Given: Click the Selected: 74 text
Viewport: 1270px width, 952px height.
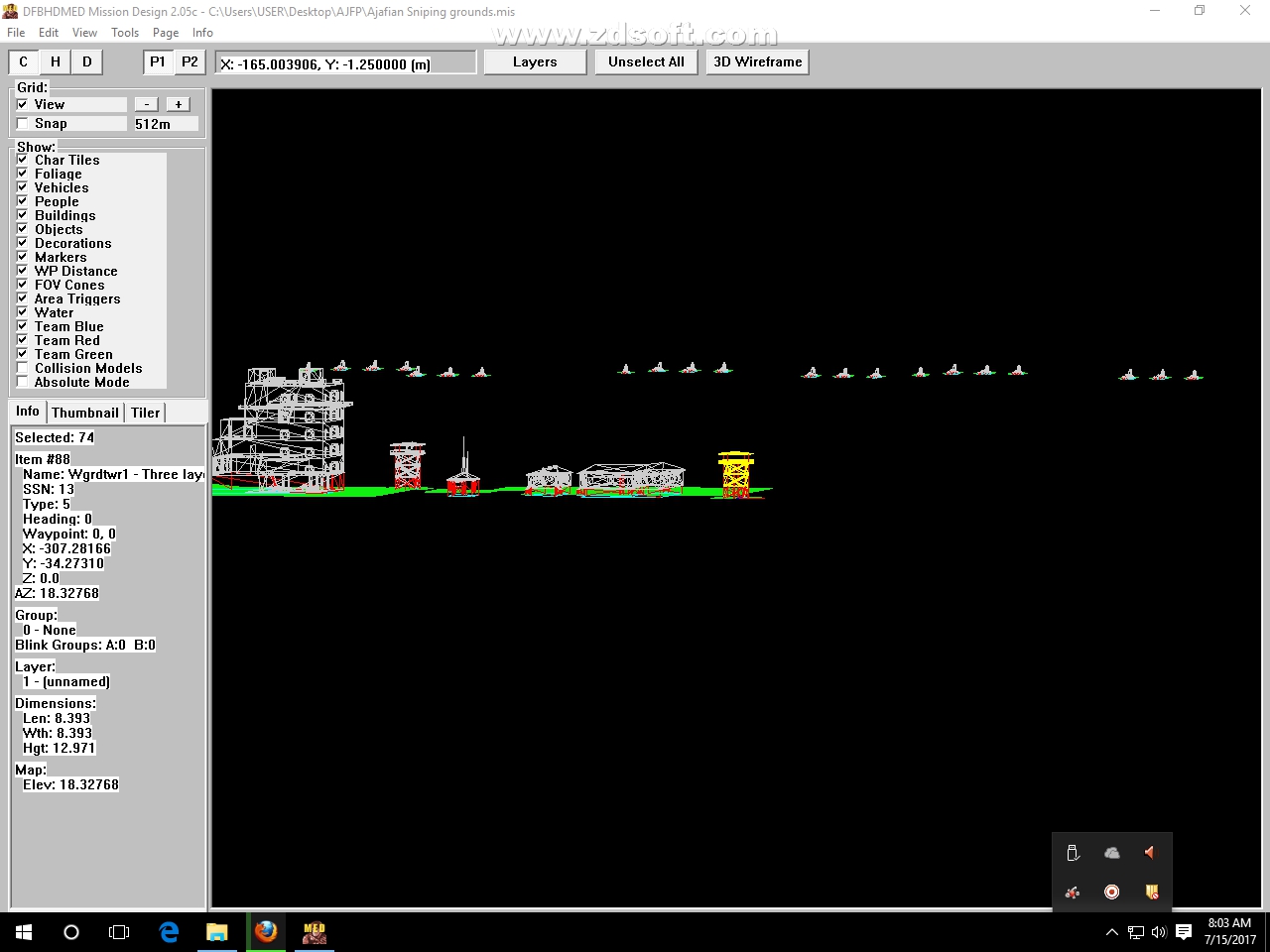Looking at the screenshot, I should [55, 437].
